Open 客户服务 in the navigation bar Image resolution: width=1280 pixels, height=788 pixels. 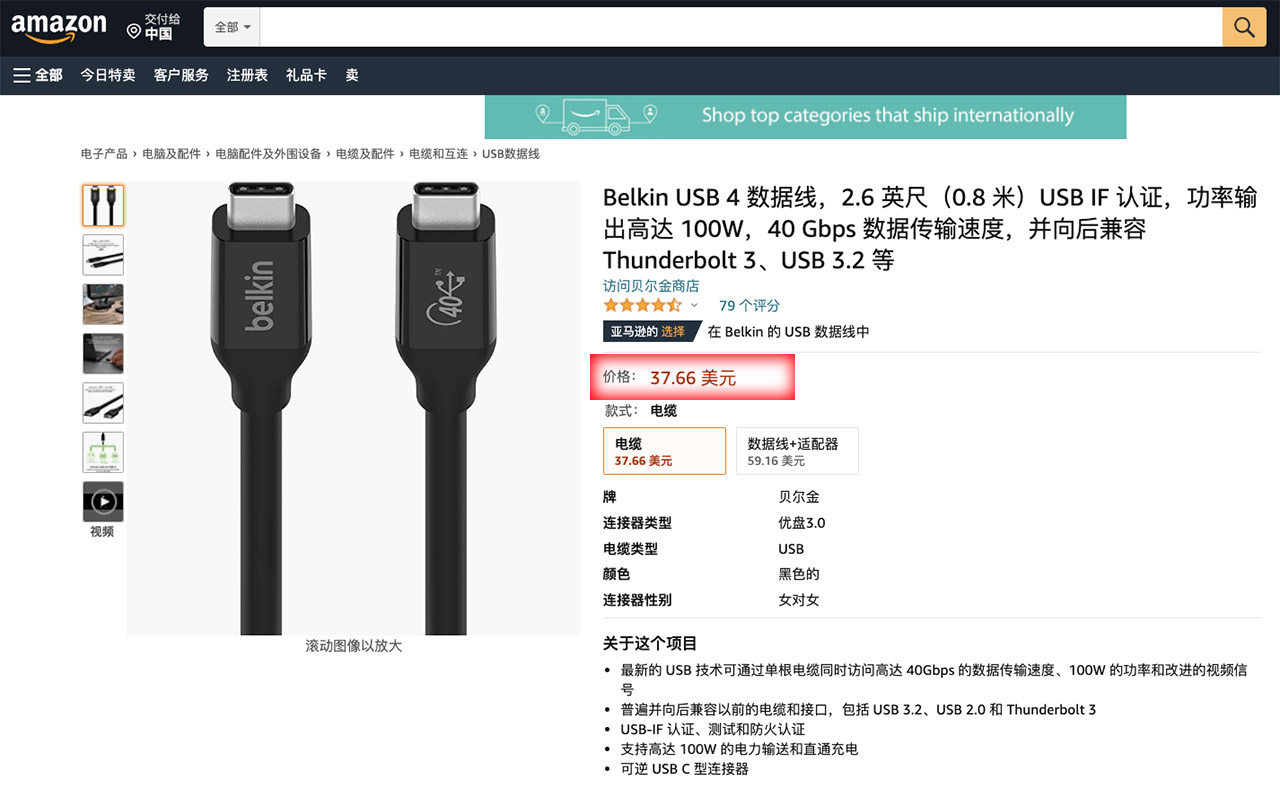point(181,75)
